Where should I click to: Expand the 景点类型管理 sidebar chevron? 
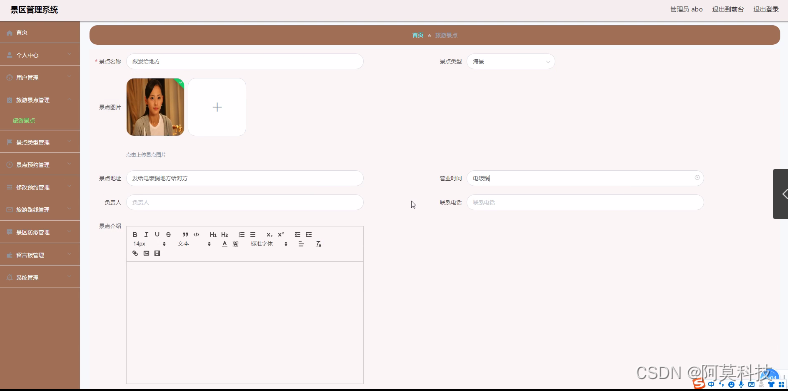[x=69, y=142]
